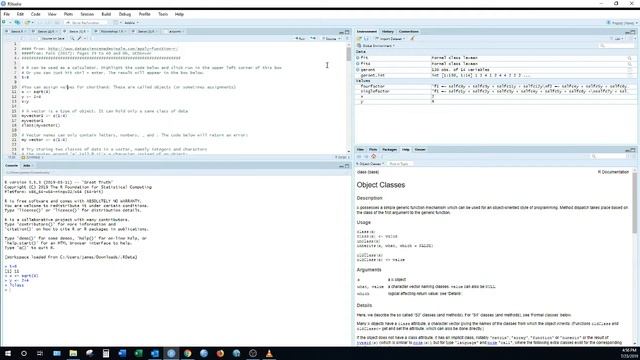Open Chrome from the taskbar
The height and width of the screenshot is (360, 640).
(x=187, y=353)
